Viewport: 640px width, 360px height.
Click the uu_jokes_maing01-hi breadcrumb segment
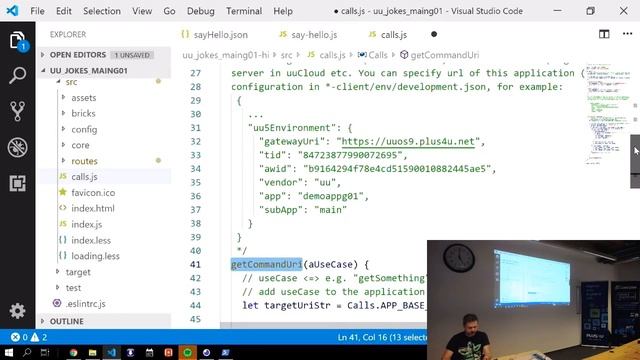[226, 55]
